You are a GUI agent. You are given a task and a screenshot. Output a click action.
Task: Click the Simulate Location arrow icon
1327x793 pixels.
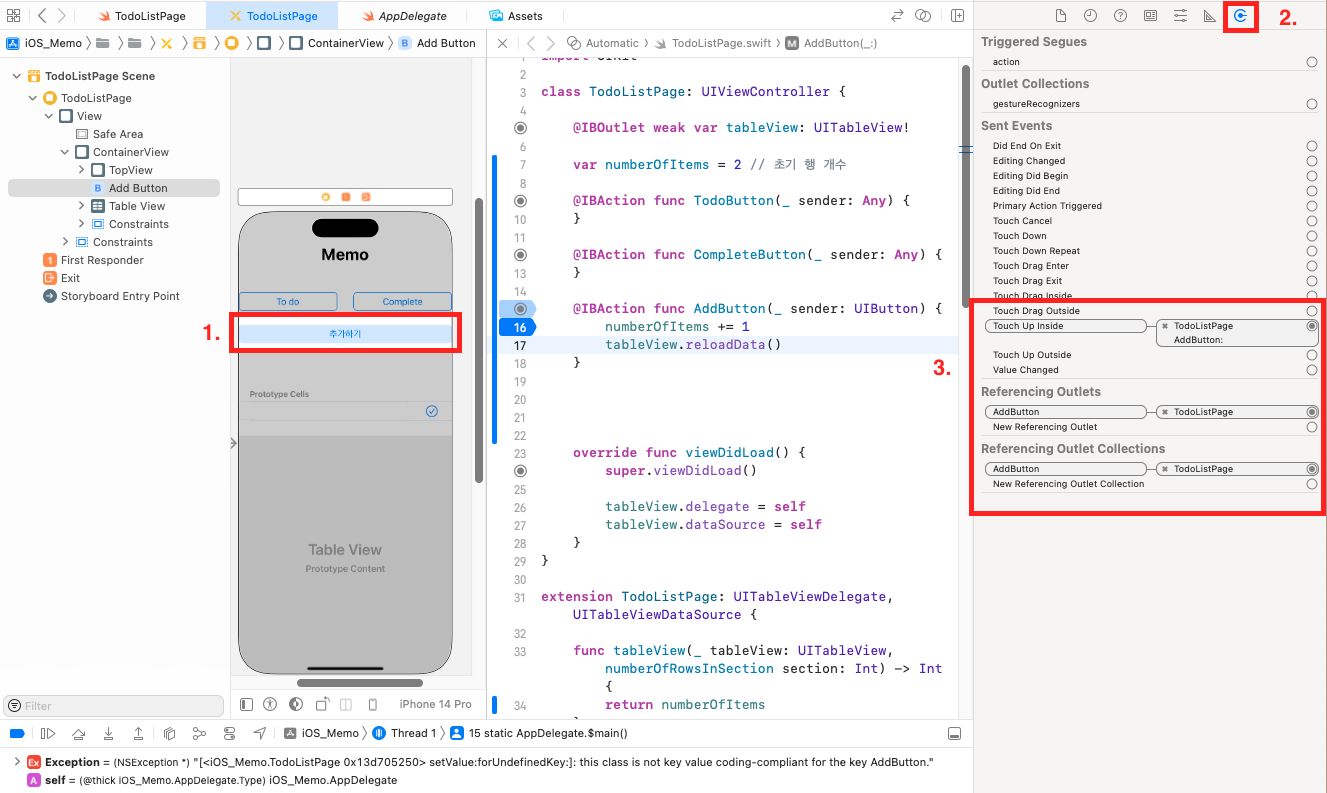(260, 733)
